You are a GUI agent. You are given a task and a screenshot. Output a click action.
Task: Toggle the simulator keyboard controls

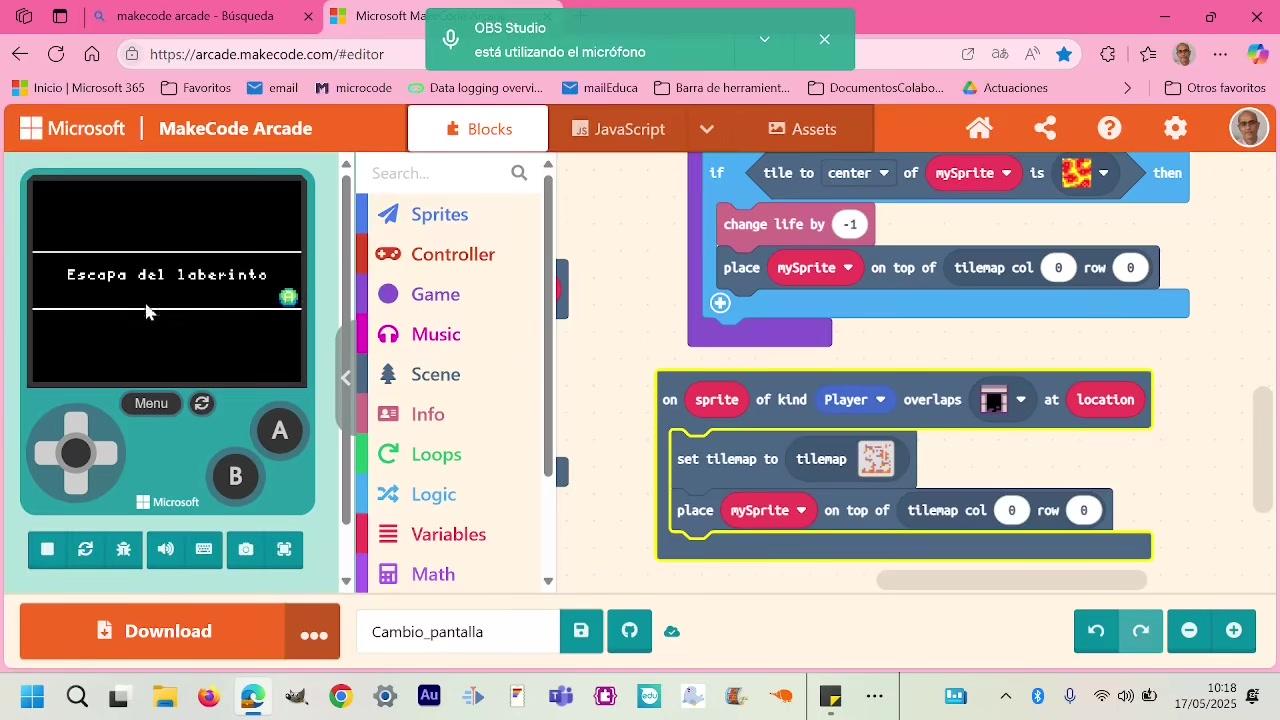[204, 549]
